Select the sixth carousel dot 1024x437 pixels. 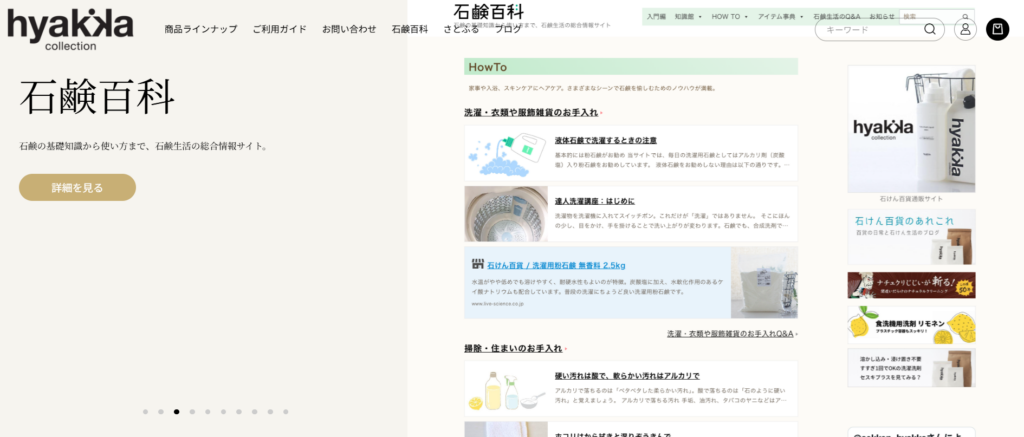point(223,412)
